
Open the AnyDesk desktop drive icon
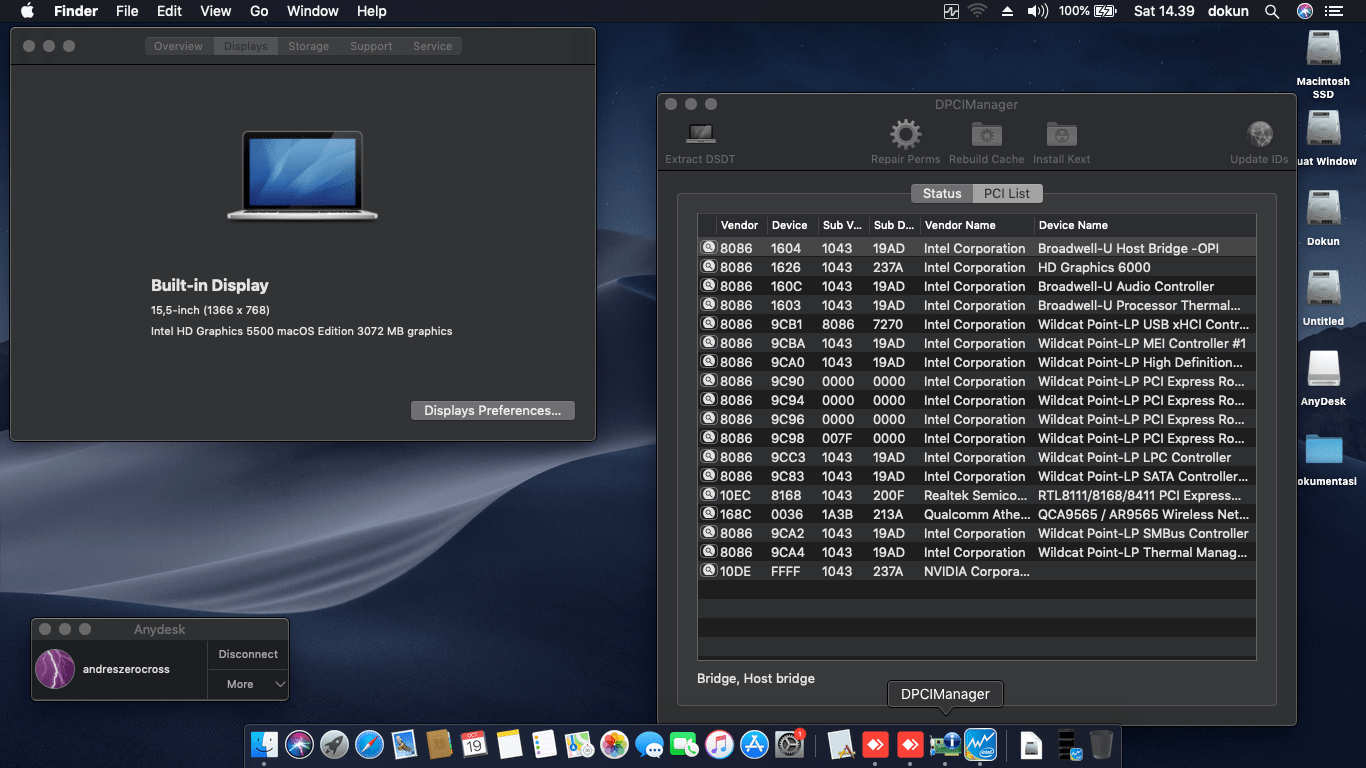click(1323, 370)
